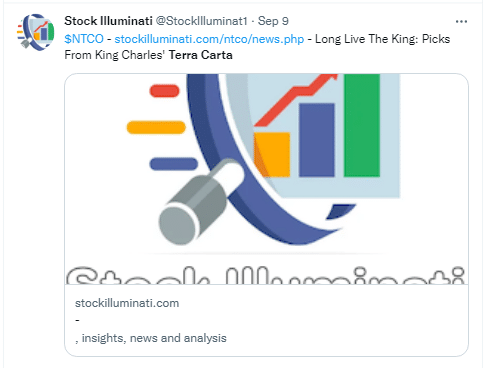The height and width of the screenshot is (368, 495).
Task: Click the $NTCO cashtag
Action: (84, 39)
